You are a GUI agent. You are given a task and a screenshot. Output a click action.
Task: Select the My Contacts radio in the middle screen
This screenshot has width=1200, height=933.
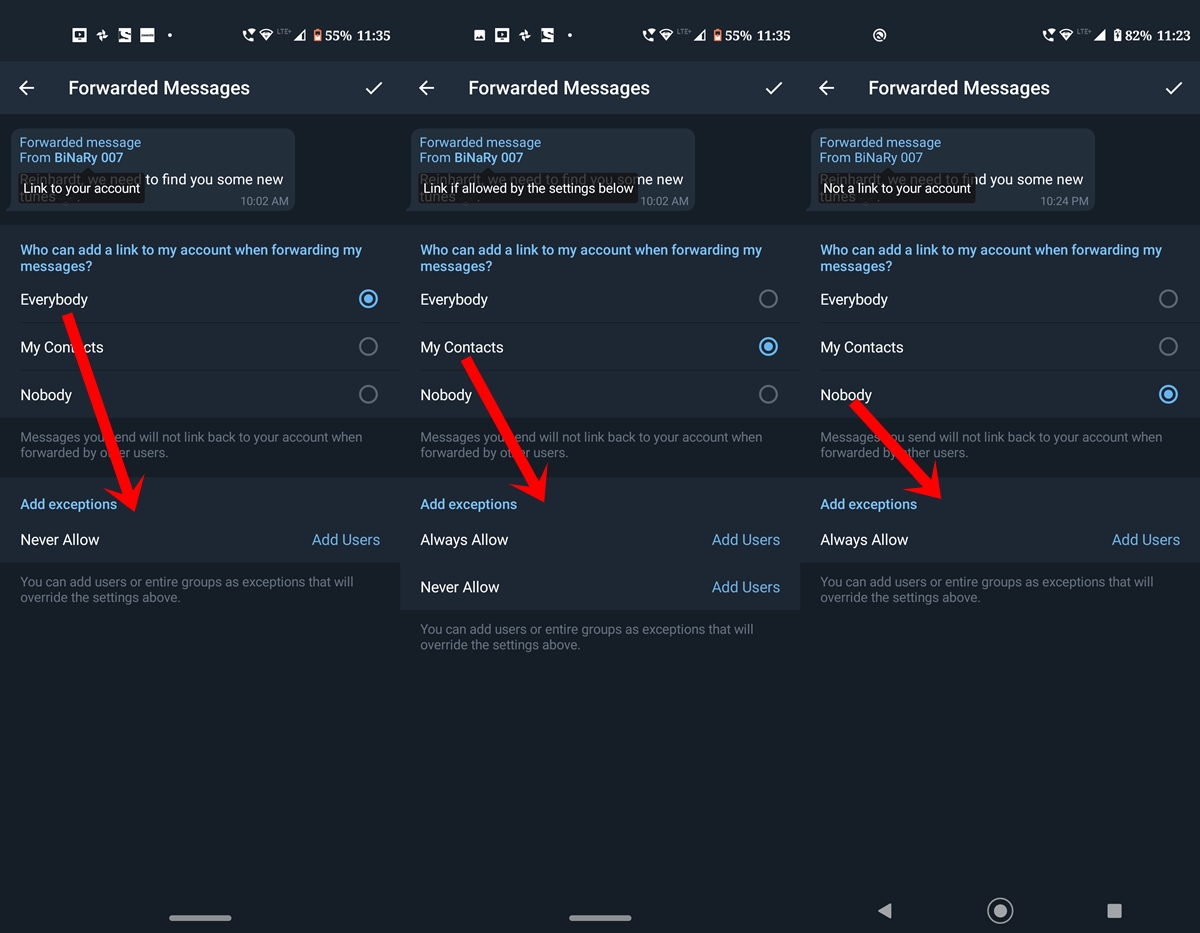click(768, 347)
